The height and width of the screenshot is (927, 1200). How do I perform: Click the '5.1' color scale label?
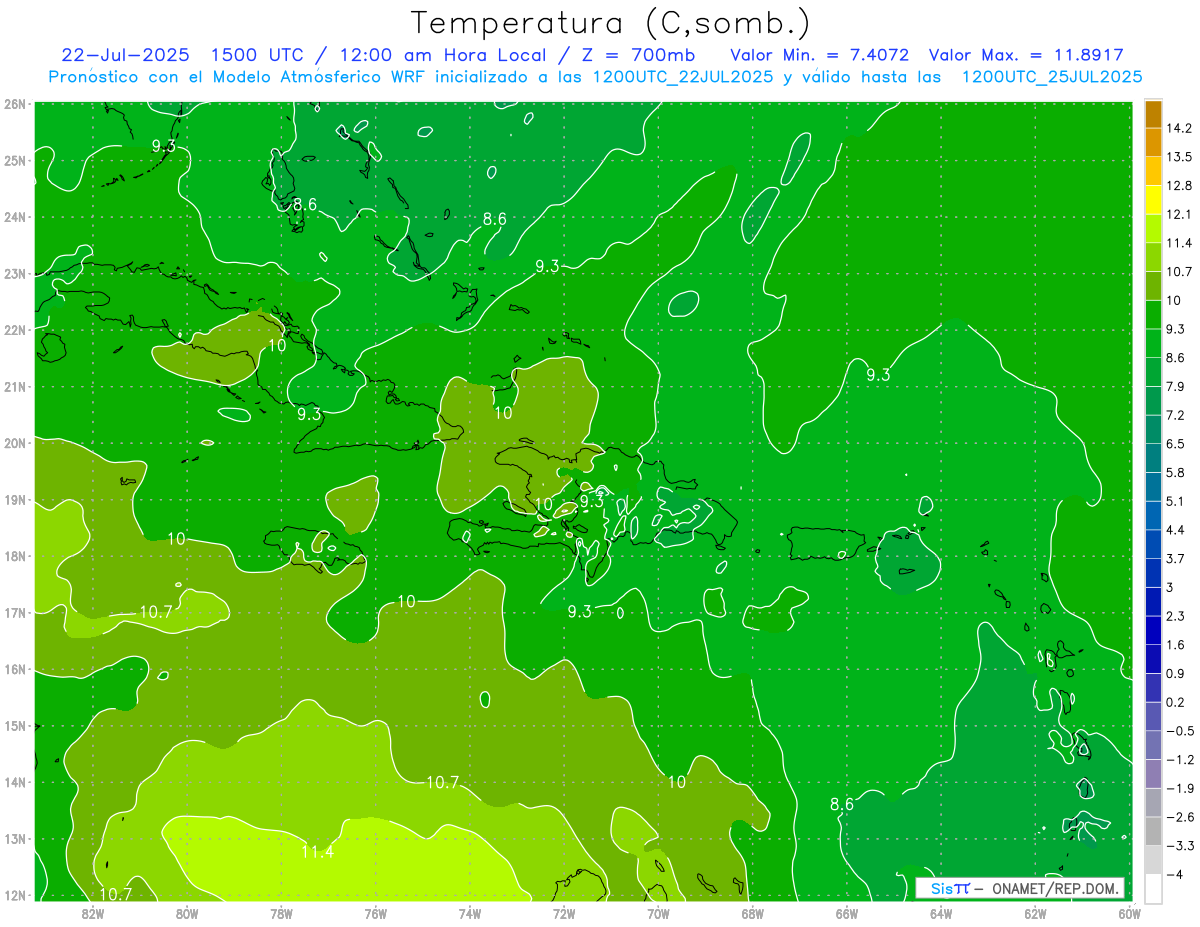point(1175,501)
